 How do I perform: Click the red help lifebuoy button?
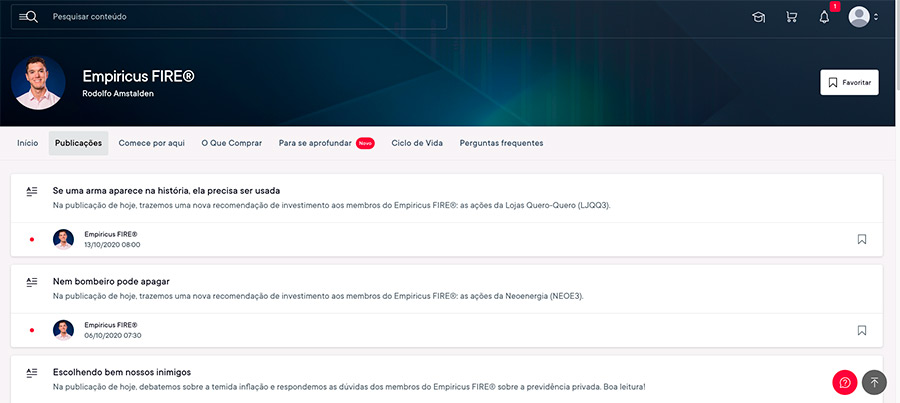[845, 382]
